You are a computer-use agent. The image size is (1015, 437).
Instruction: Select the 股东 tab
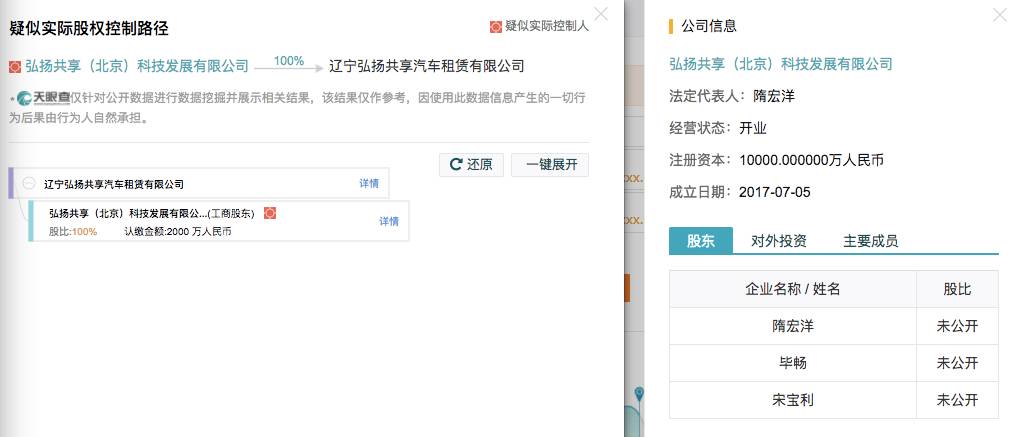[x=701, y=241]
